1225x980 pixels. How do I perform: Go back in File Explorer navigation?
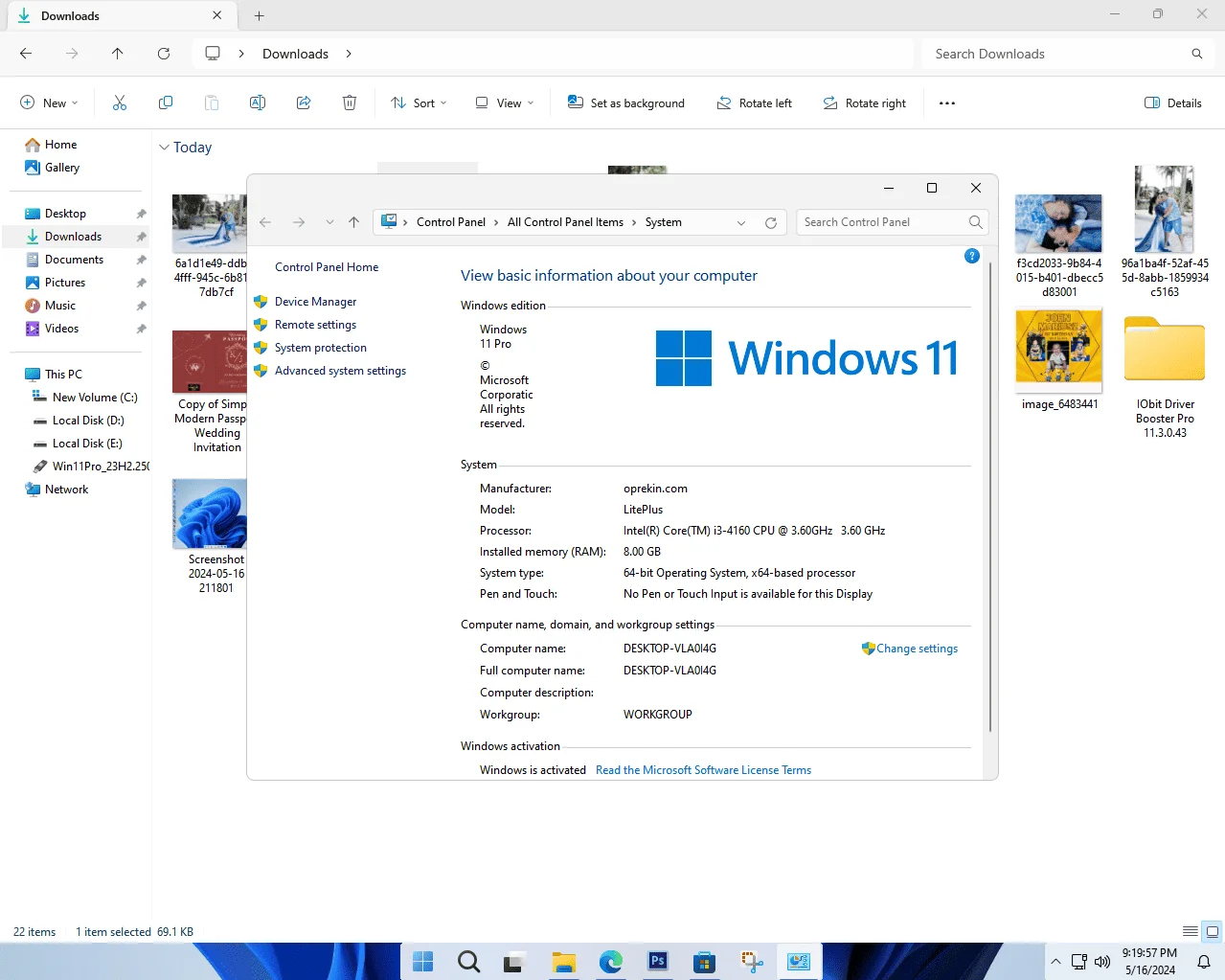[x=26, y=54]
